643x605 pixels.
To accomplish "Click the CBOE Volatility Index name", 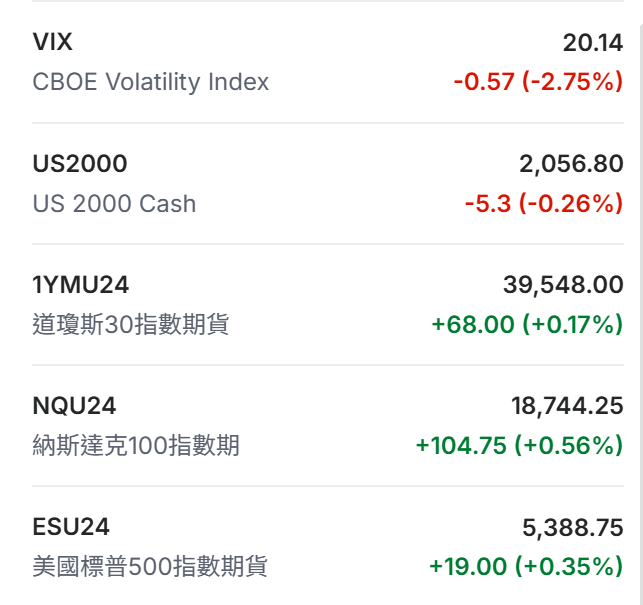I will 151,82.
